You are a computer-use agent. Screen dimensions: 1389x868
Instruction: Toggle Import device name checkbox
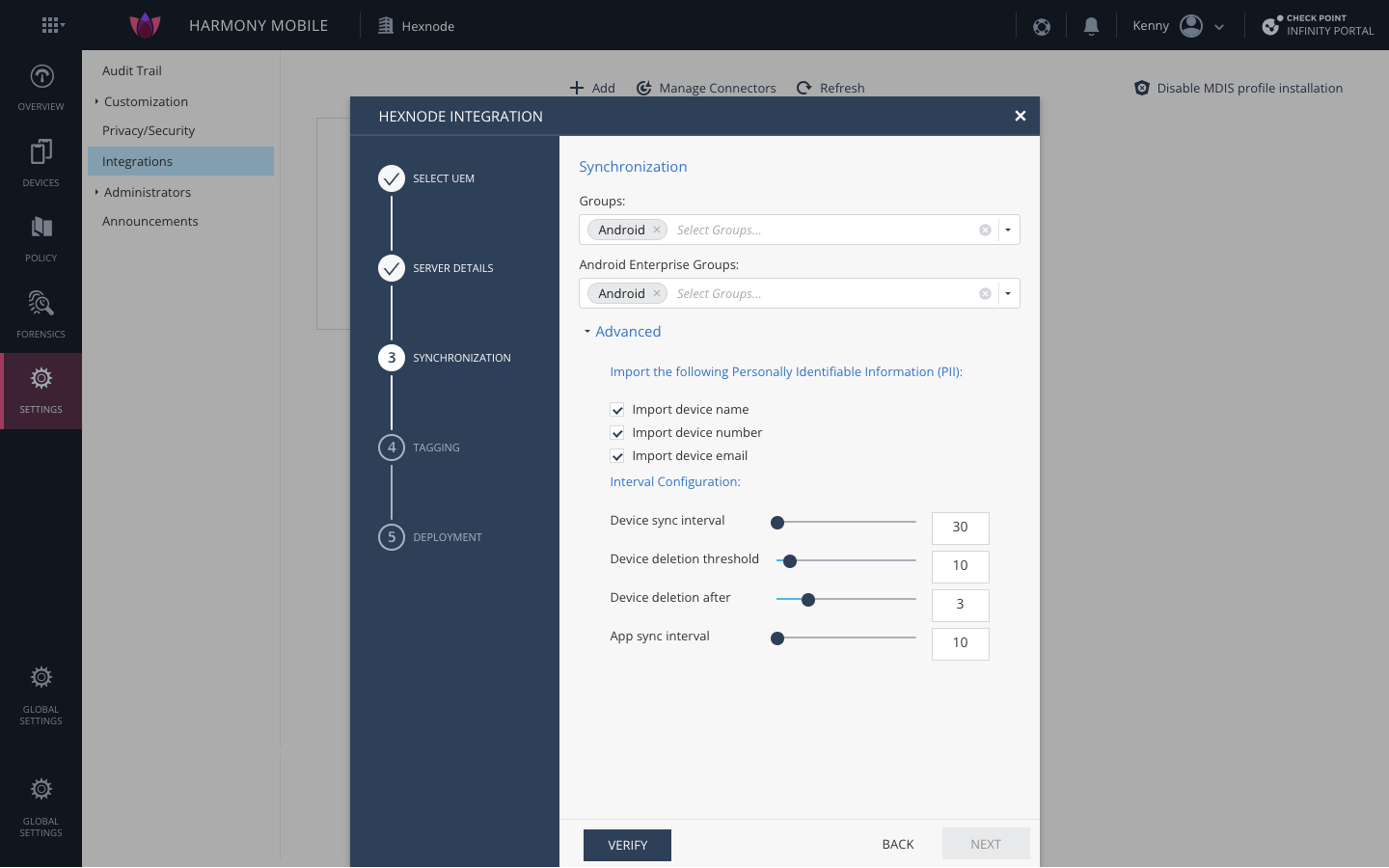point(617,410)
